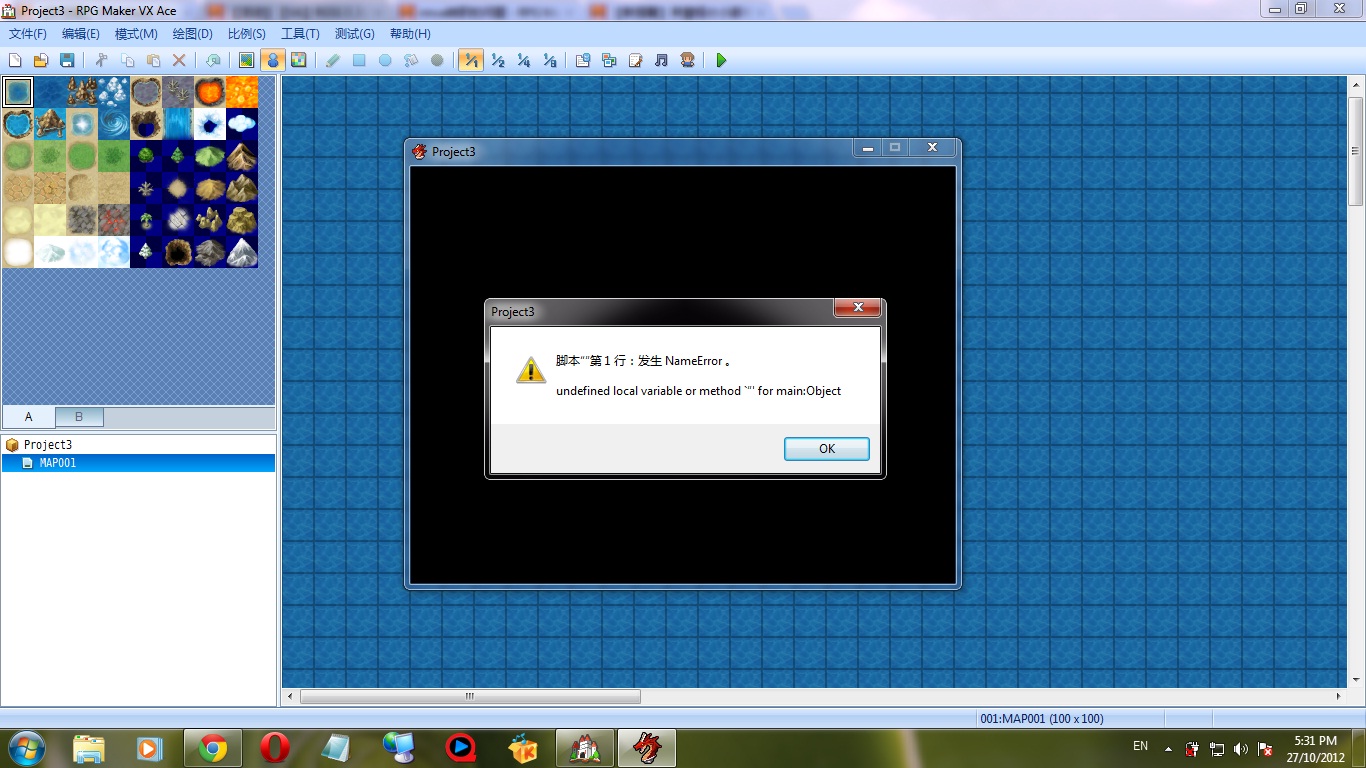Click the Undo arrow icon
Image resolution: width=1366 pixels, height=768 pixels.
[213, 60]
